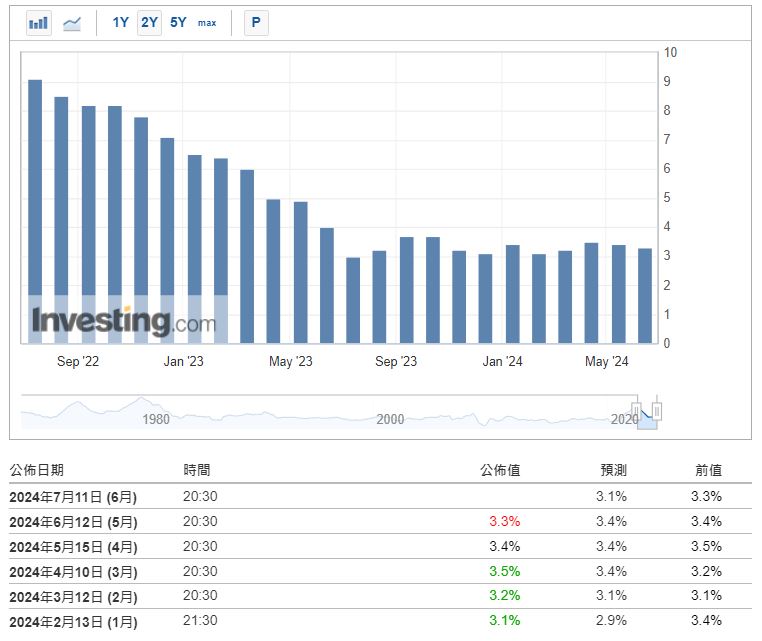
Task: Click the P button in chart toolbar
Action: pos(256,23)
